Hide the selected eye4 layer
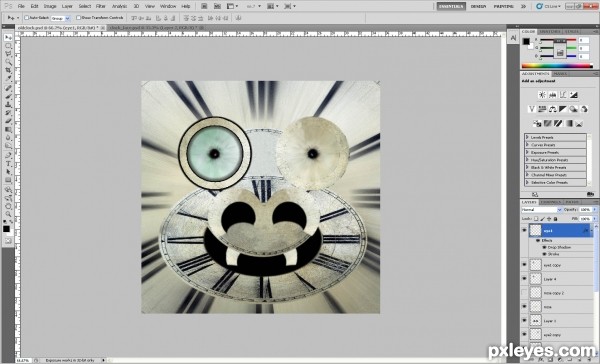This screenshot has height=364, width=600. pos(524,230)
